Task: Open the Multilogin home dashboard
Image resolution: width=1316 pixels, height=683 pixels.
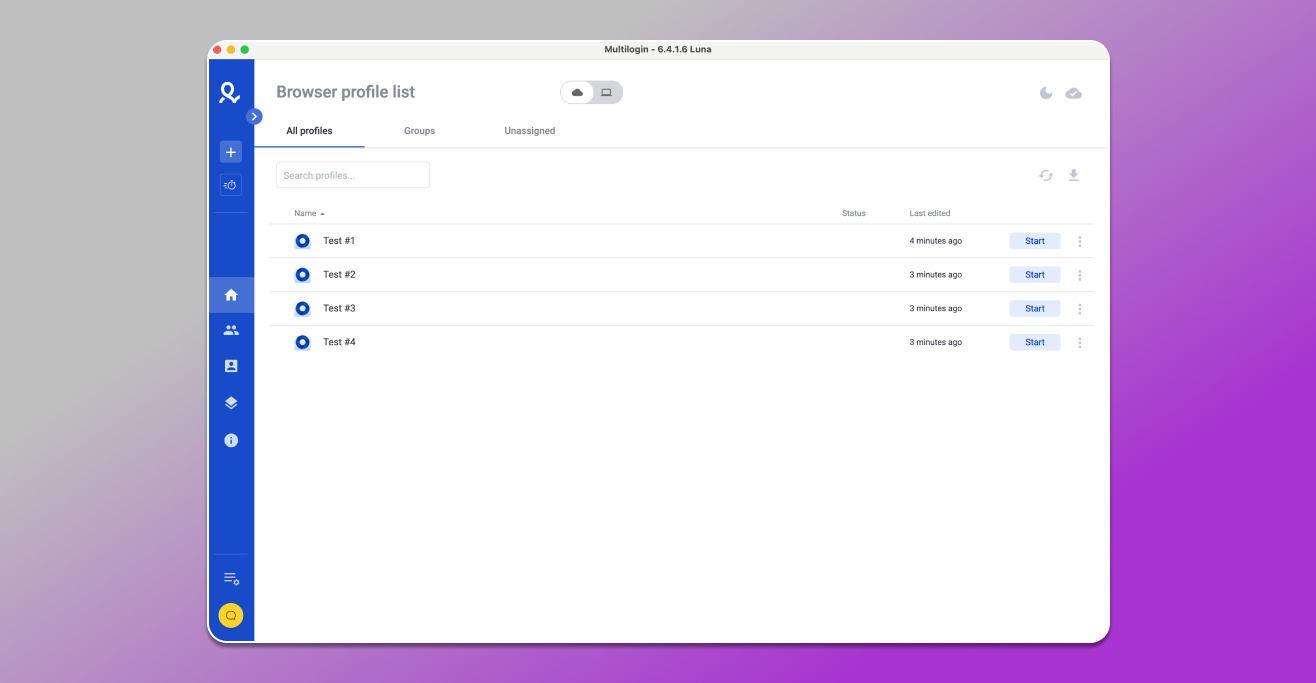Action: pyautogui.click(x=231, y=294)
